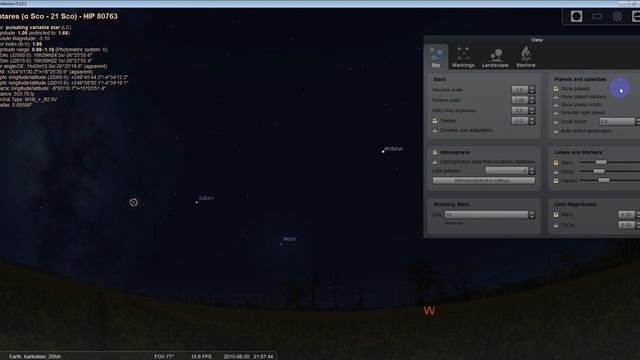Enable Auto select landscapes
This screenshot has height=360, width=640.
tap(556, 131)
